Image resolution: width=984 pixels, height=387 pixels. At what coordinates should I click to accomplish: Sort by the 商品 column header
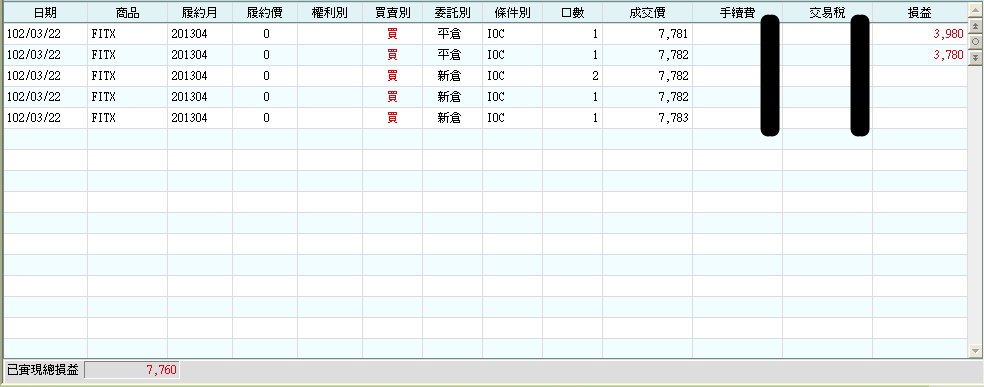(127, 13)
